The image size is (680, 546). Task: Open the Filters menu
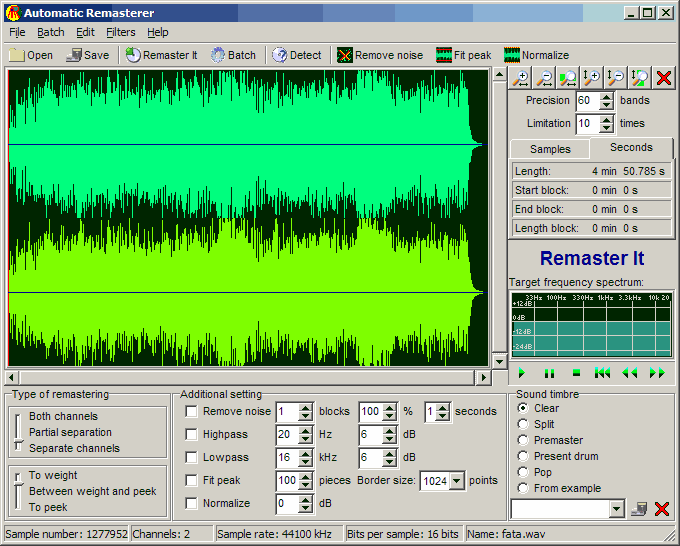(120, 32)
